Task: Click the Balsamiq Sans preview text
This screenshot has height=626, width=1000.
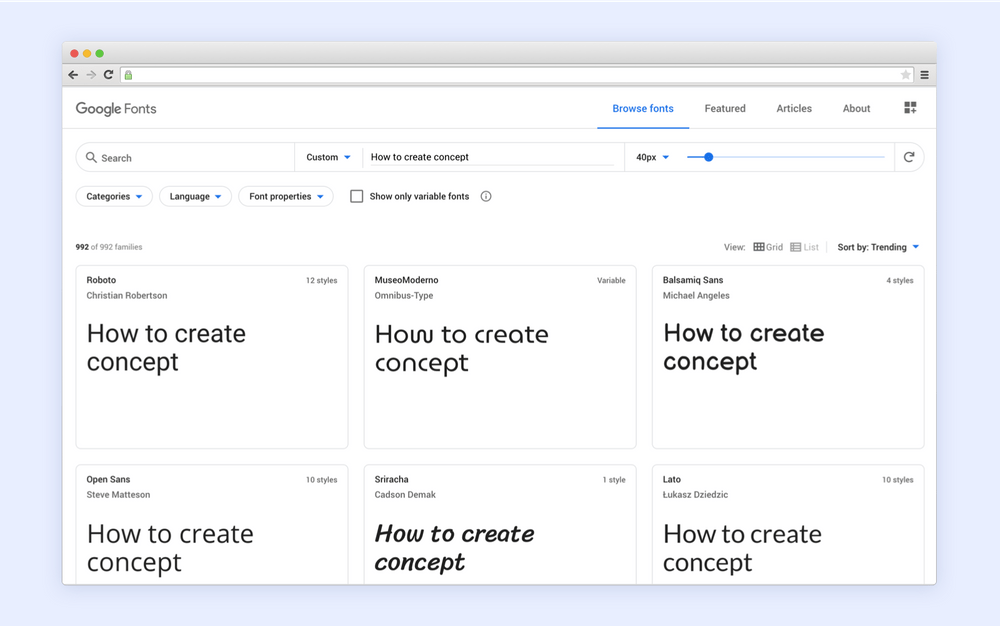Action: tap(744, 347)
